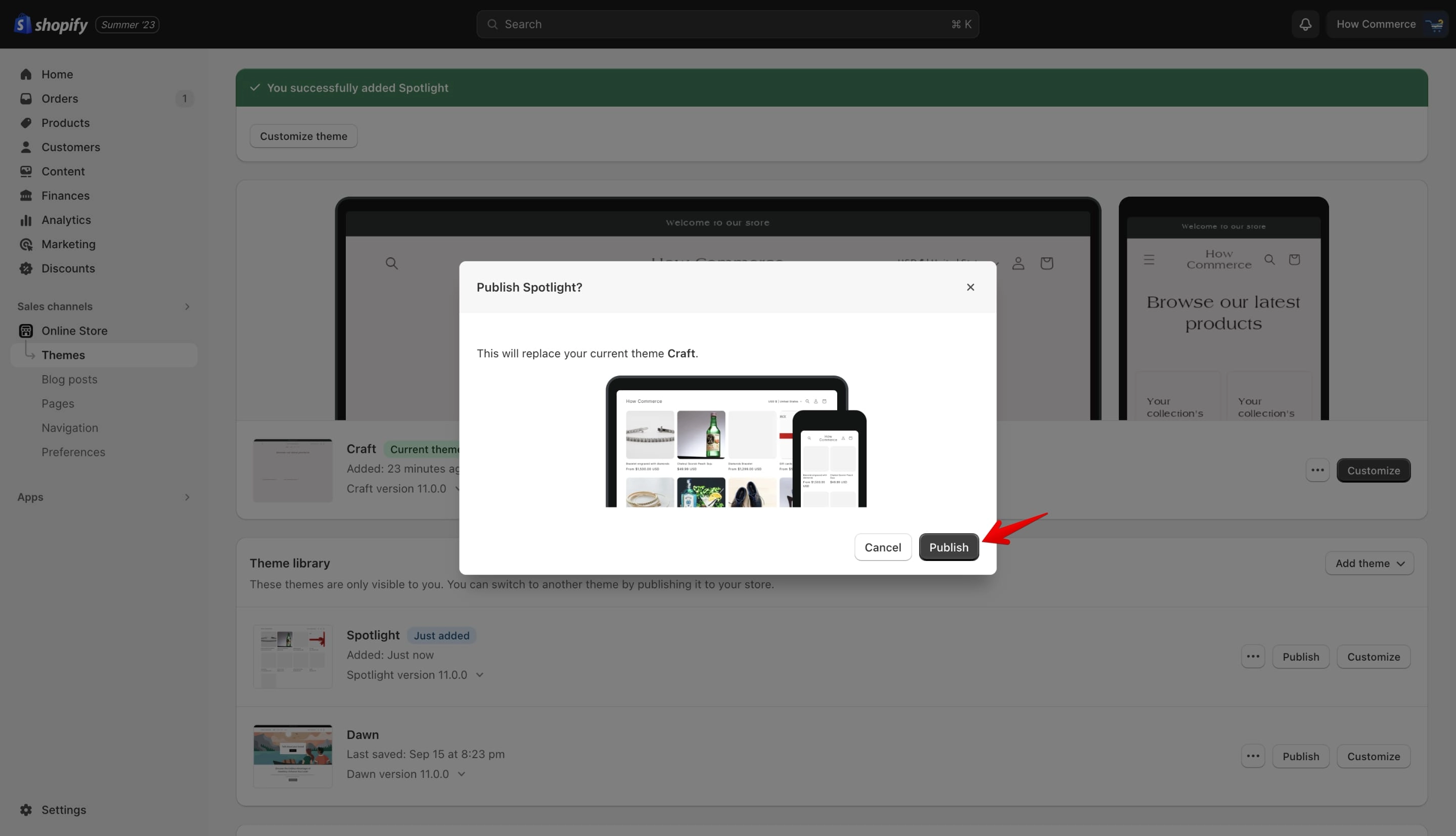Click account icon in desktop preview

pyautogui.click(x=1018, y=263)
